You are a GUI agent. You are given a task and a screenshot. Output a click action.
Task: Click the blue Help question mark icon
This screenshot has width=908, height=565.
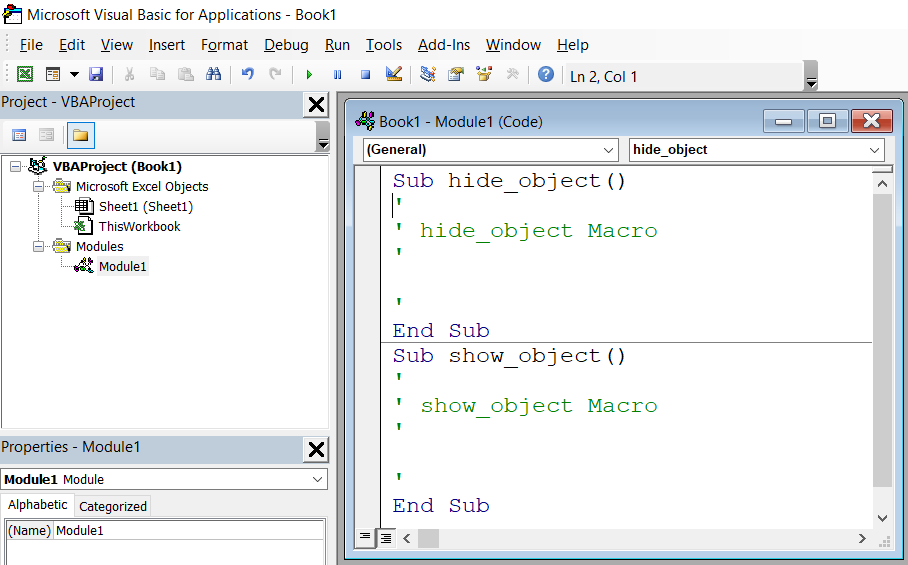(545, 75)
